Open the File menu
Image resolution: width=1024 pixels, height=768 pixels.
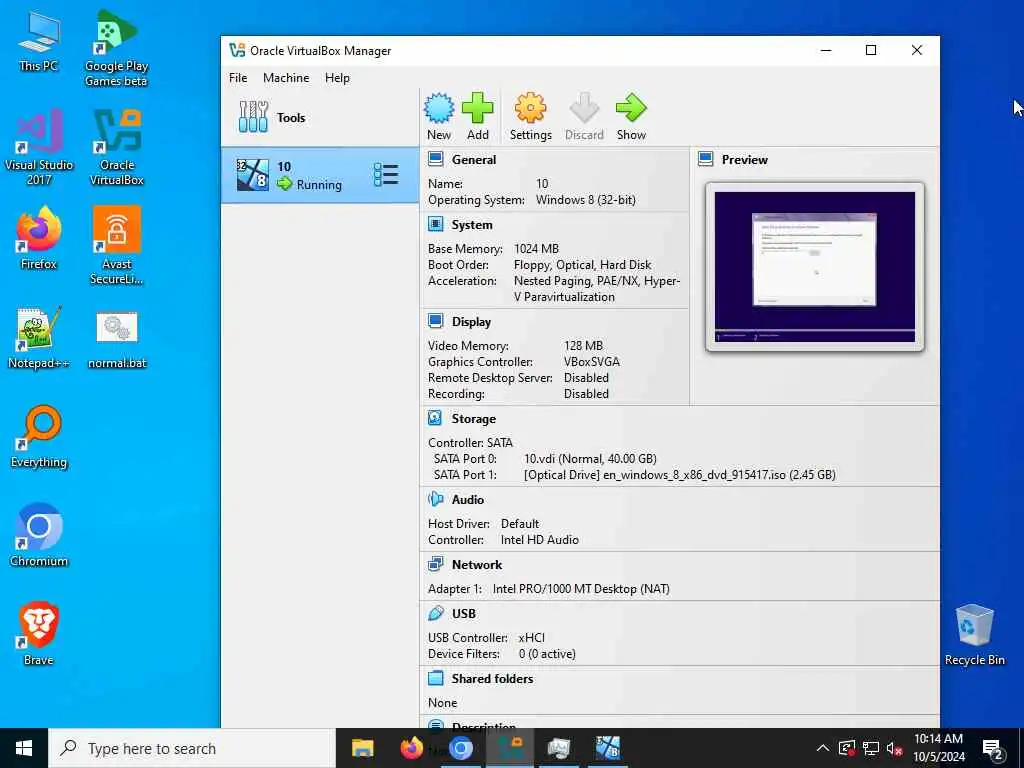(x=238, y=78)
